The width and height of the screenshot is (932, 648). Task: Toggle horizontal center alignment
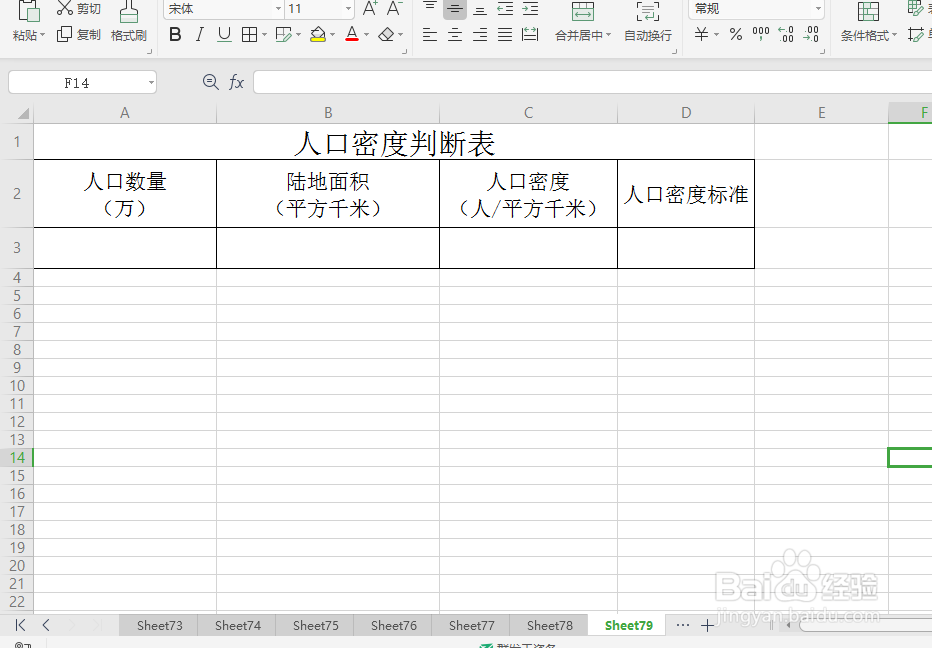(455, 35)
